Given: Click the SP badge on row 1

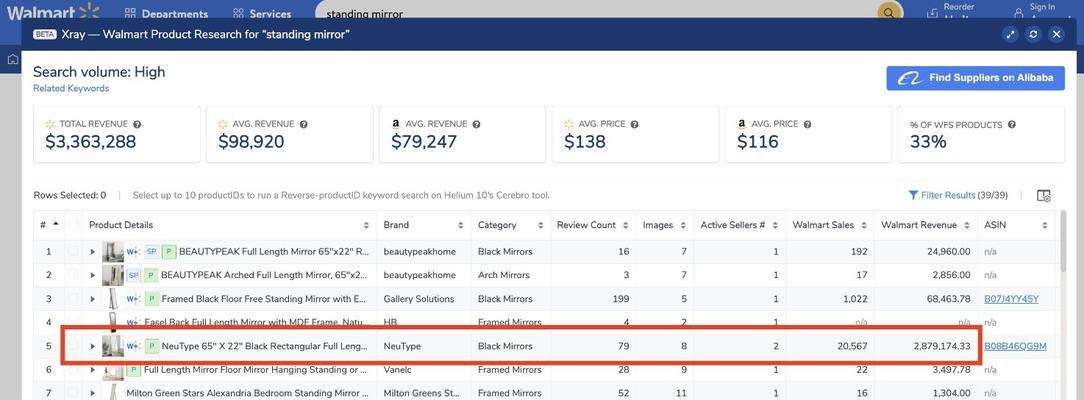Looking at the screenshot, I should point(151,251).
